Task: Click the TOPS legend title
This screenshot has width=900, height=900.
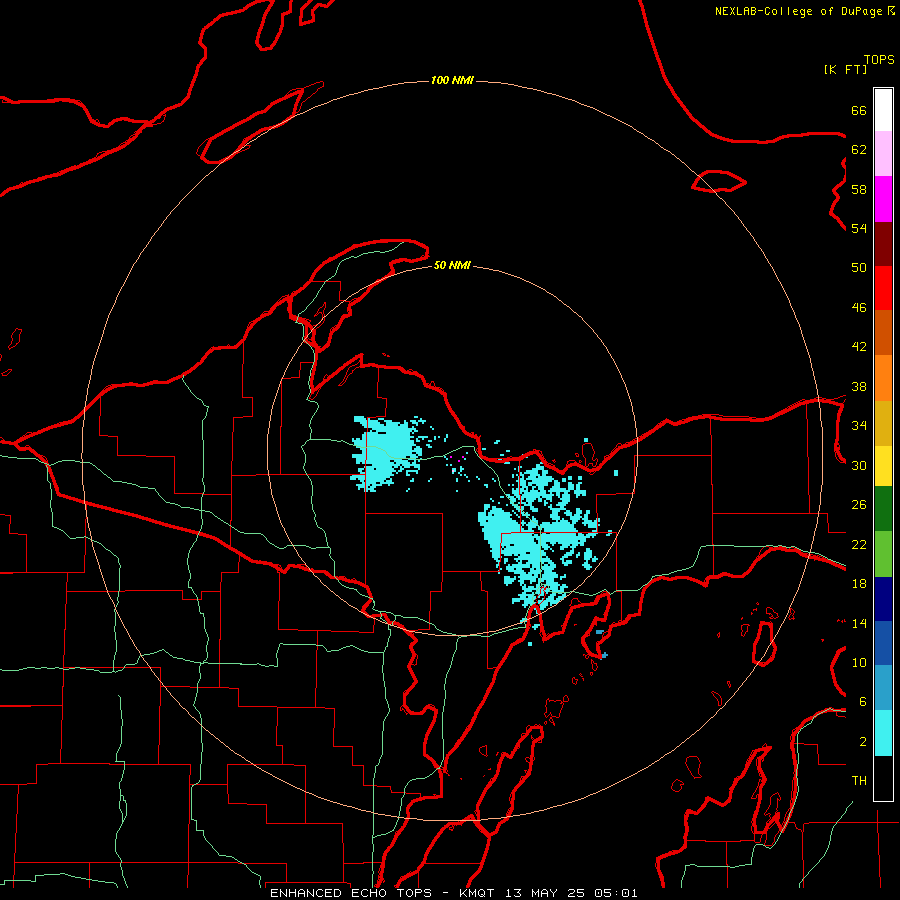Action: click(879, 60)
